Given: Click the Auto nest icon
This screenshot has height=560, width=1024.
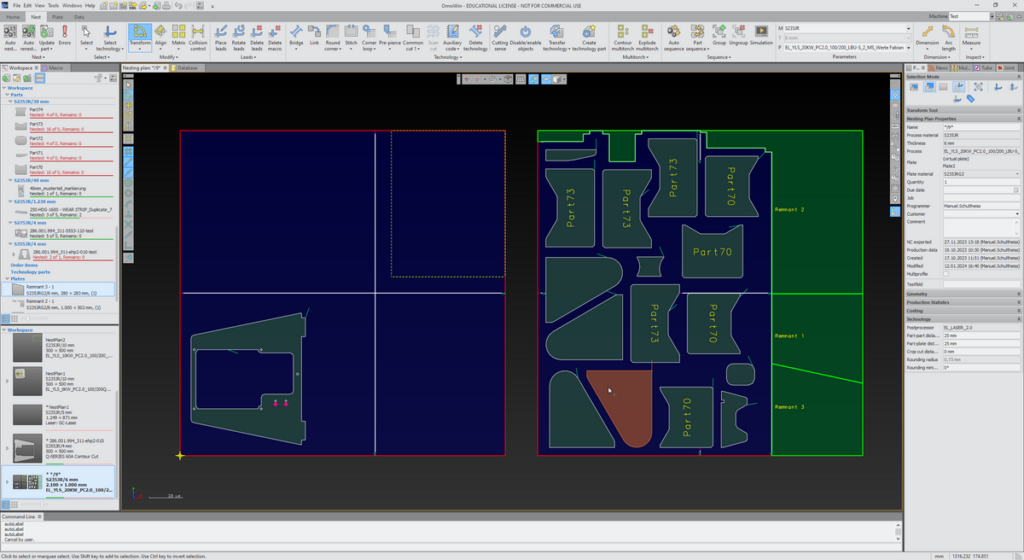Looking at the screenshot, I should pos(10,34).
